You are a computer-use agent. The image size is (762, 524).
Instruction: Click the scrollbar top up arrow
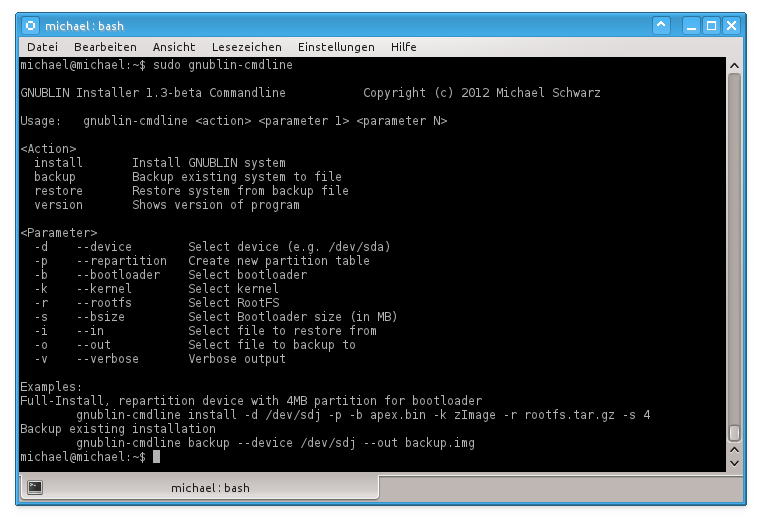[734, 66]
